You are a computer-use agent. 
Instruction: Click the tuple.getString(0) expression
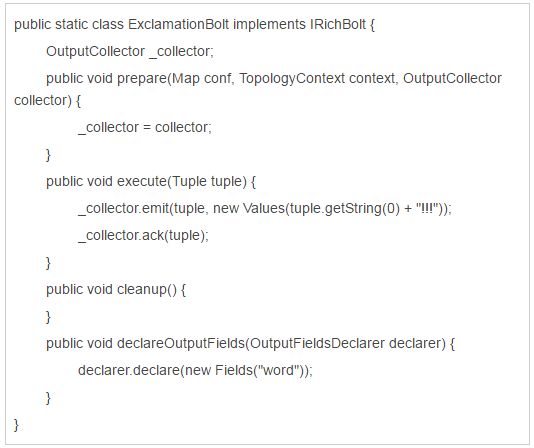point(344,208)
